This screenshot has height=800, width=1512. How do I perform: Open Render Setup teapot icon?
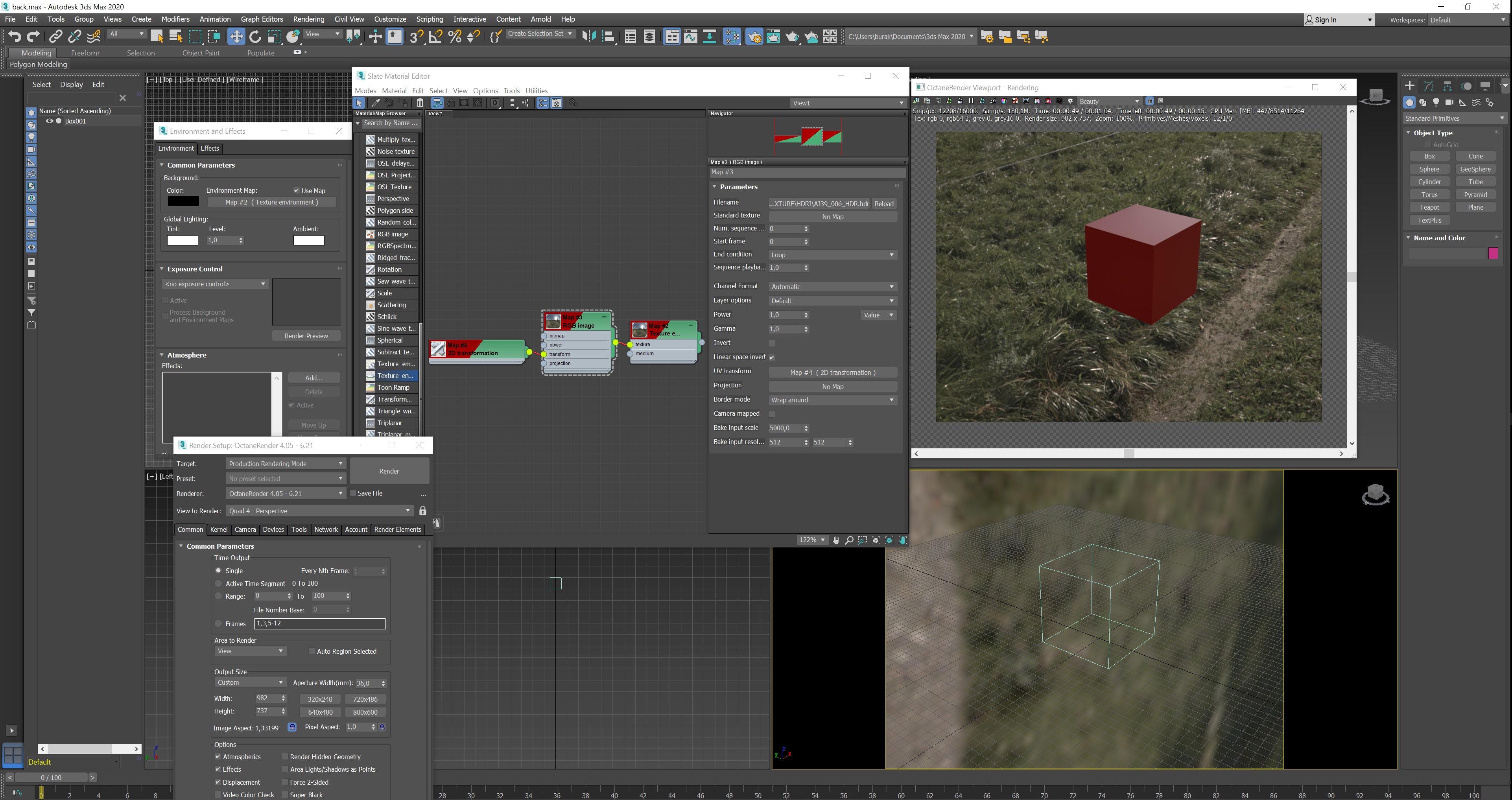tap(754, 37)
